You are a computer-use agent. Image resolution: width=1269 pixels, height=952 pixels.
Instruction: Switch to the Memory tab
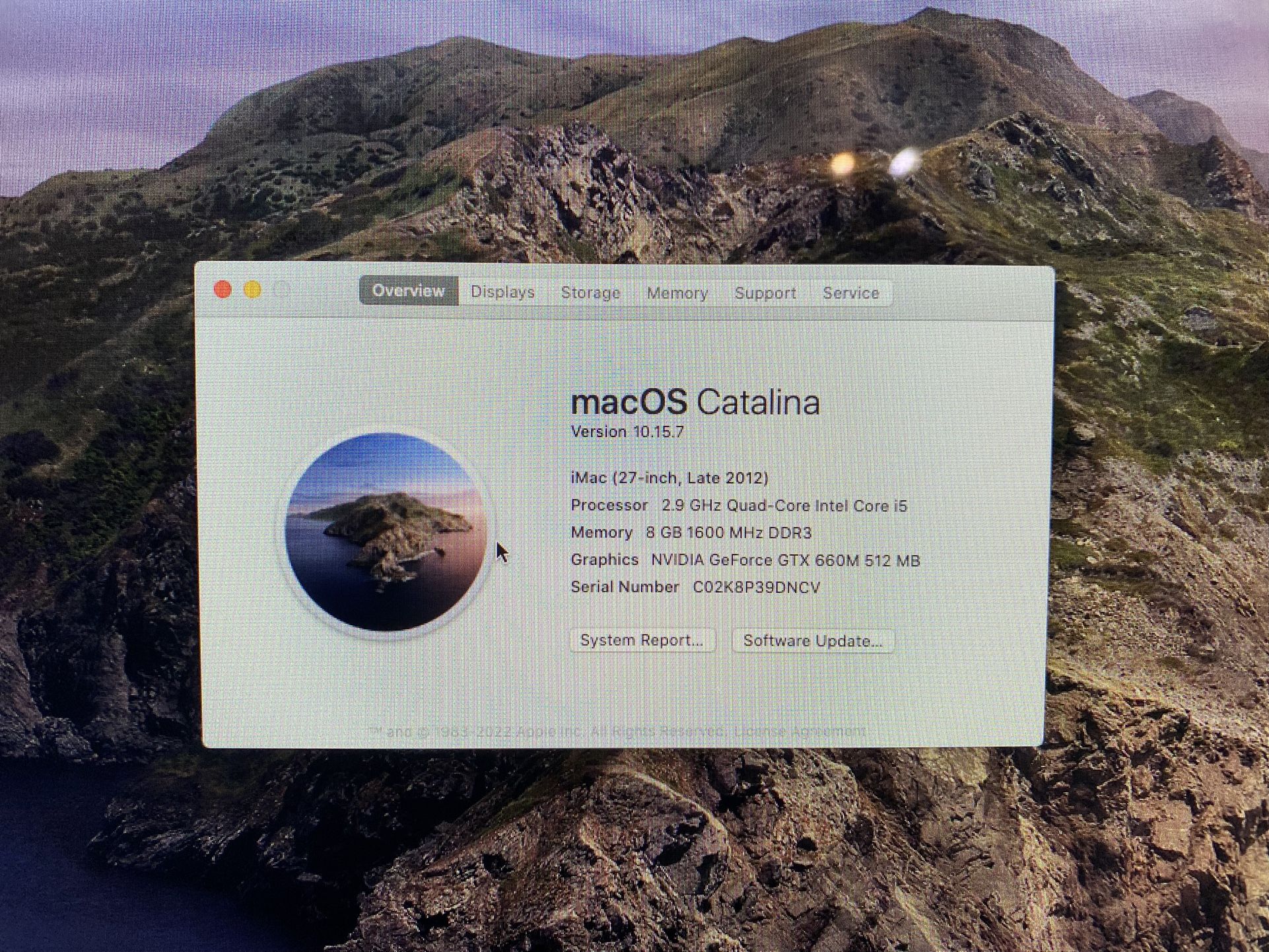click(677, 292)
